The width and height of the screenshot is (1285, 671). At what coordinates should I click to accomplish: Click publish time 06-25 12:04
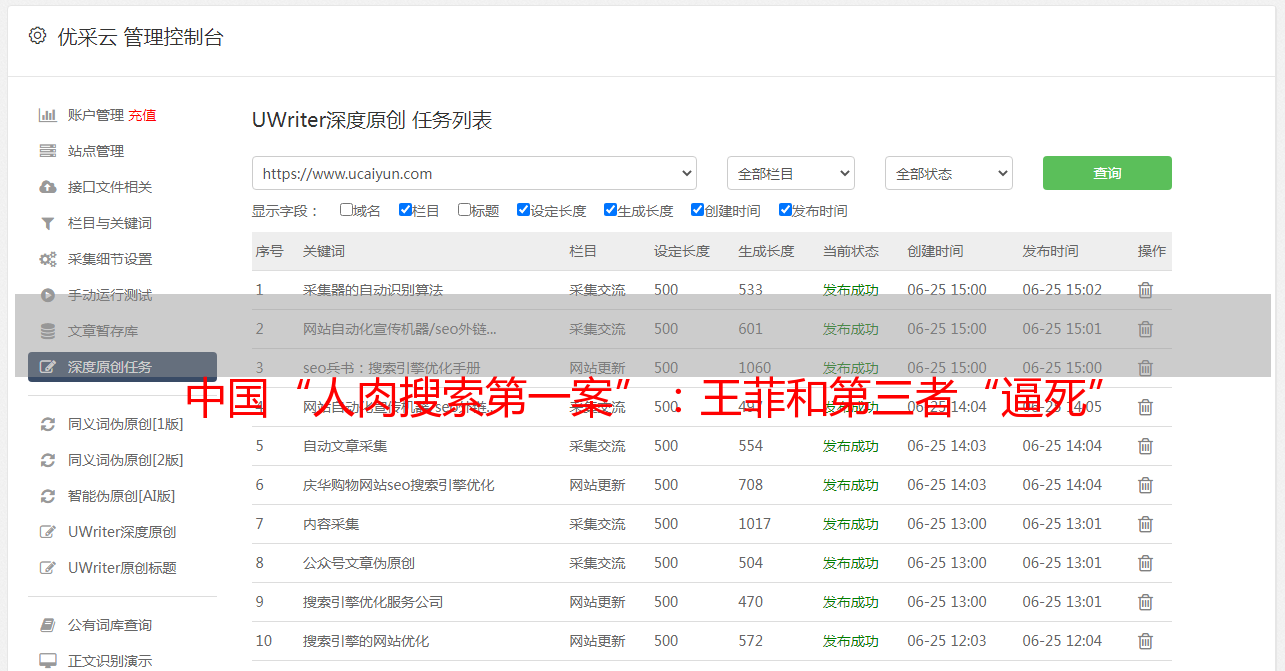click(1062, 641)
